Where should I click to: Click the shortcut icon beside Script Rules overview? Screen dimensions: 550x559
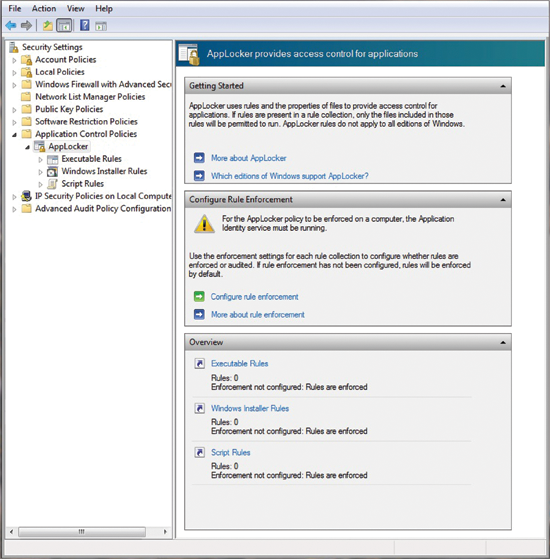(x=200, y=452)
